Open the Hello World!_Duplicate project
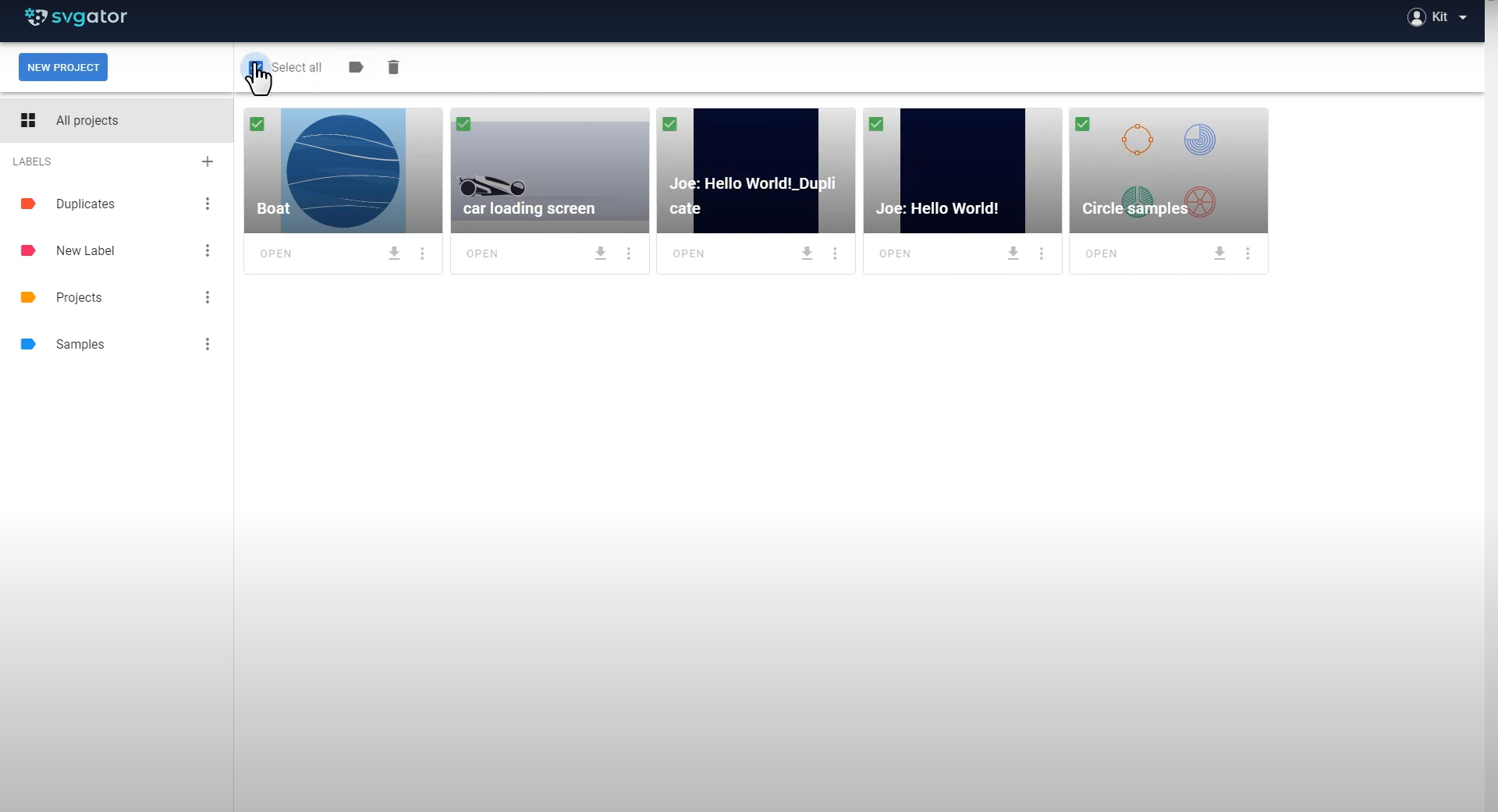The image size is (1498, 812). click(688, 254)
